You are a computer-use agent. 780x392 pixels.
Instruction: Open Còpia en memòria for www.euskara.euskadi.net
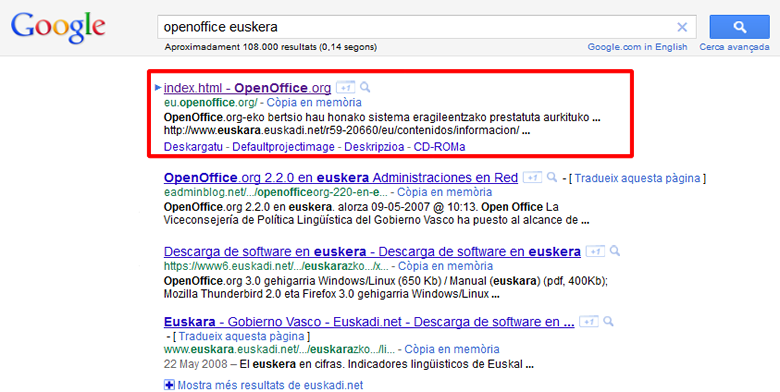point(452,349)
